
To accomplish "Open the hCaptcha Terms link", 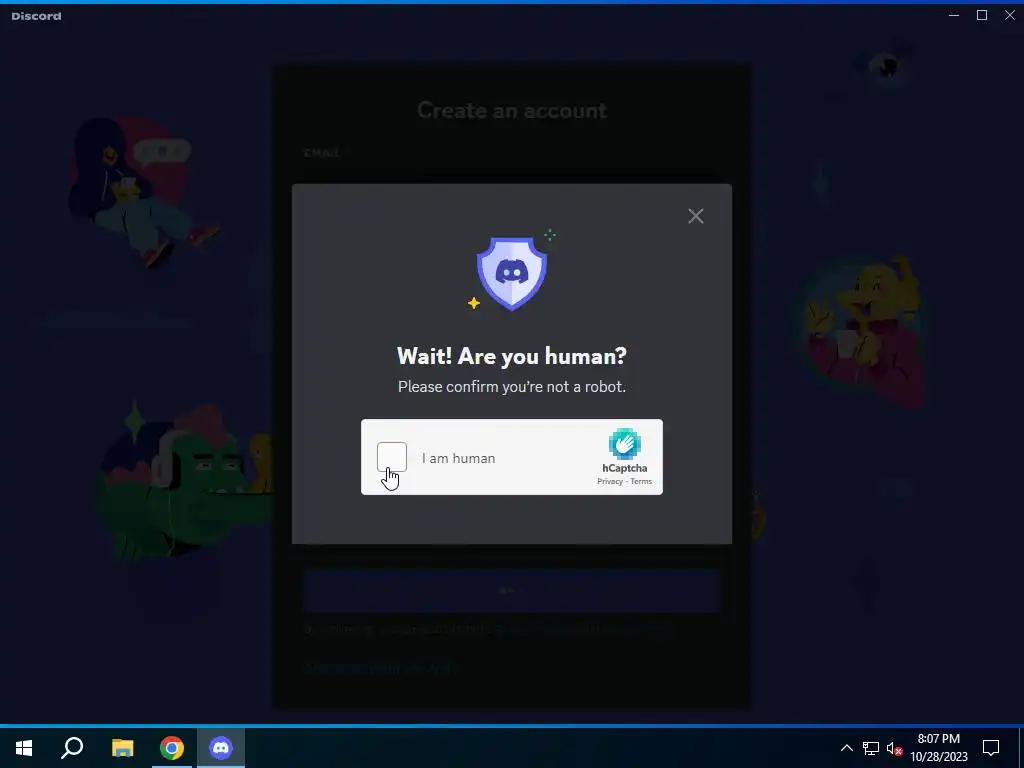I will (x=641, y=481).
